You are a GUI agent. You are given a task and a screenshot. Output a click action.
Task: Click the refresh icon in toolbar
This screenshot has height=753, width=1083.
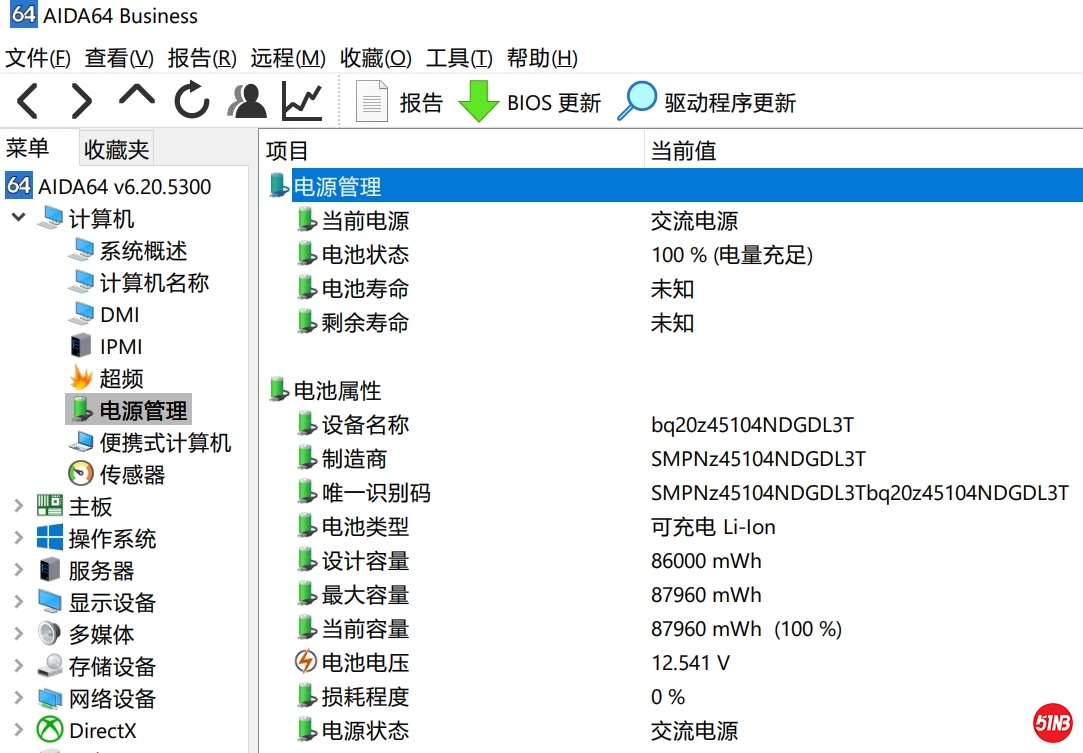(191, 101)
